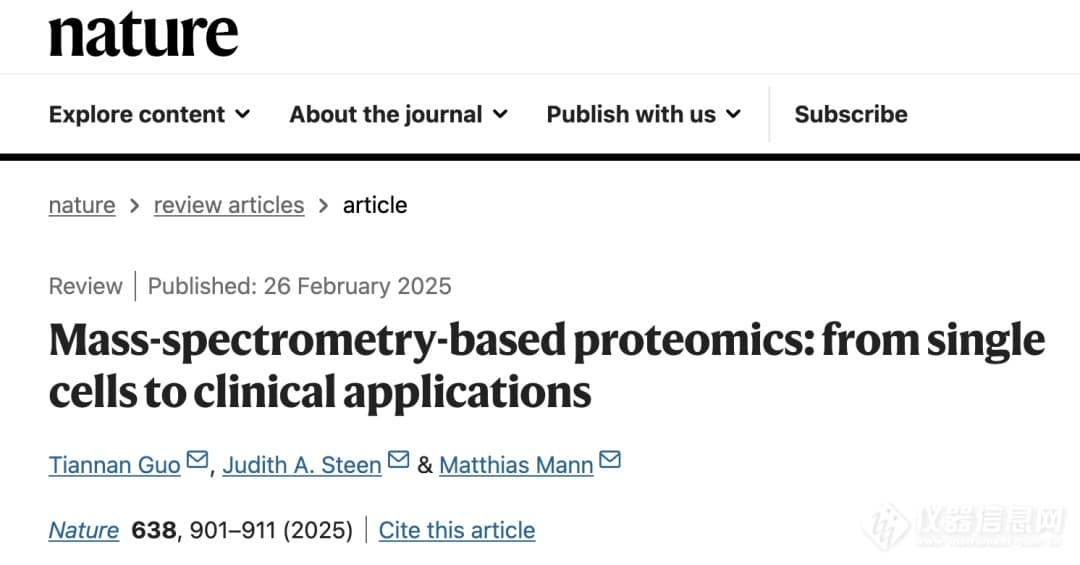Open the Explore content menu

(x=149, y=114)
